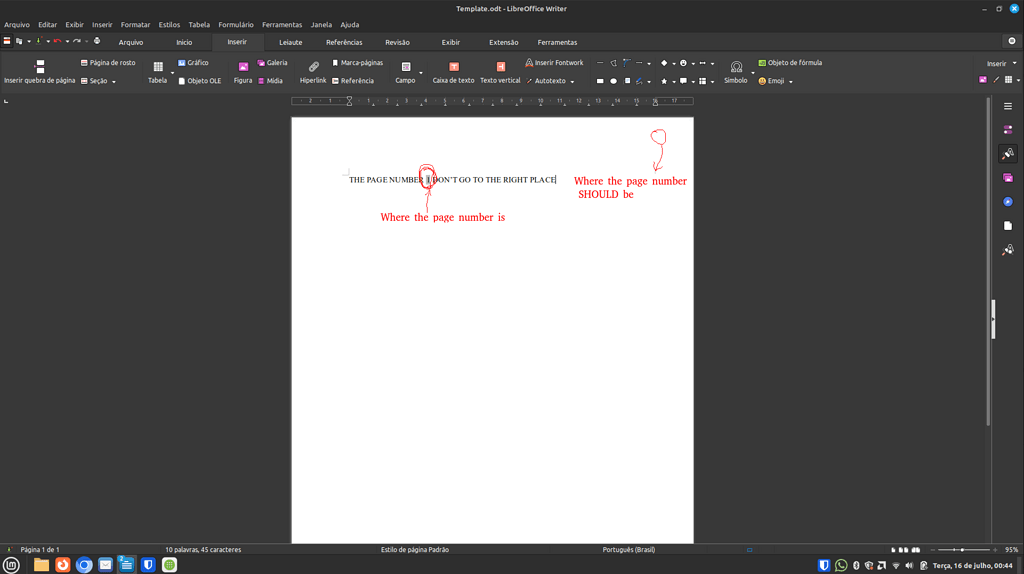Insert Texto vertical box
Image resolution: width=1024 pixels, height=574 pixels.
(500, 72)
